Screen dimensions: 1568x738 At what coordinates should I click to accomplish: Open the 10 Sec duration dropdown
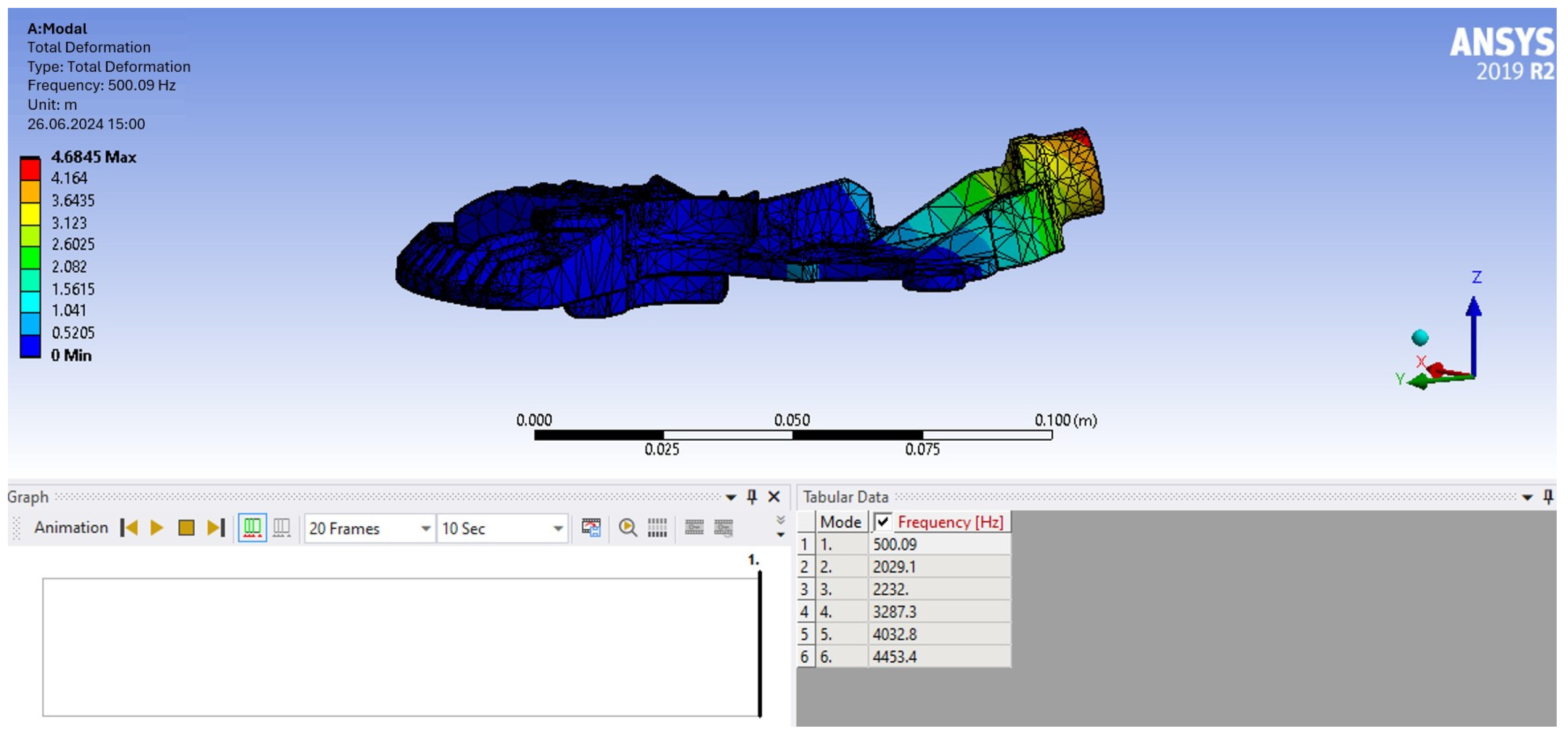coord(558,529)
